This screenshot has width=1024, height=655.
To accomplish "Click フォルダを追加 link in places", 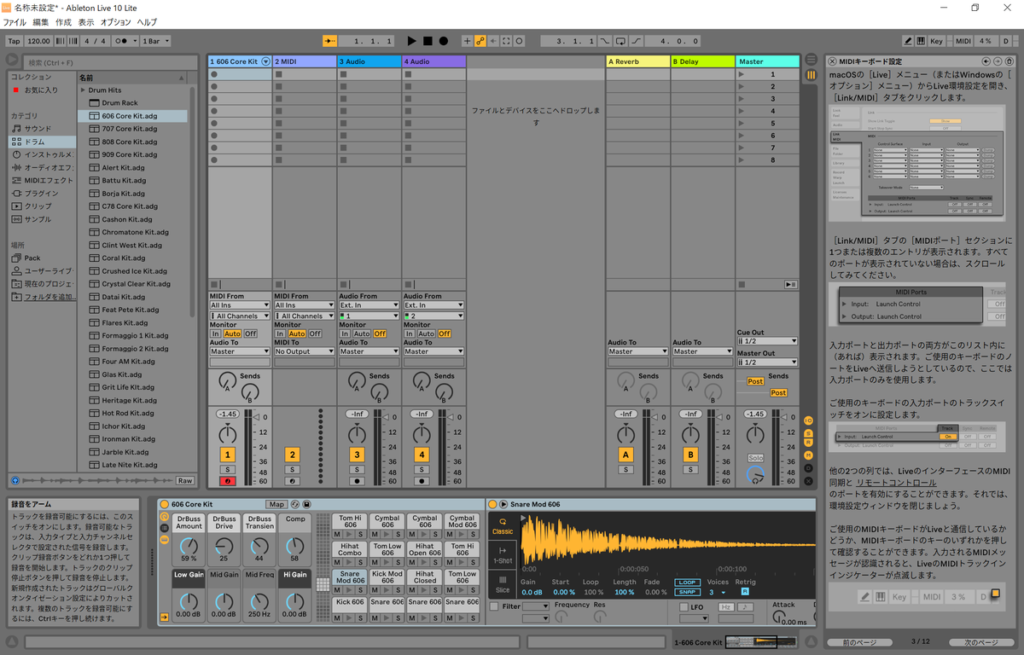I will coord(48,297).
